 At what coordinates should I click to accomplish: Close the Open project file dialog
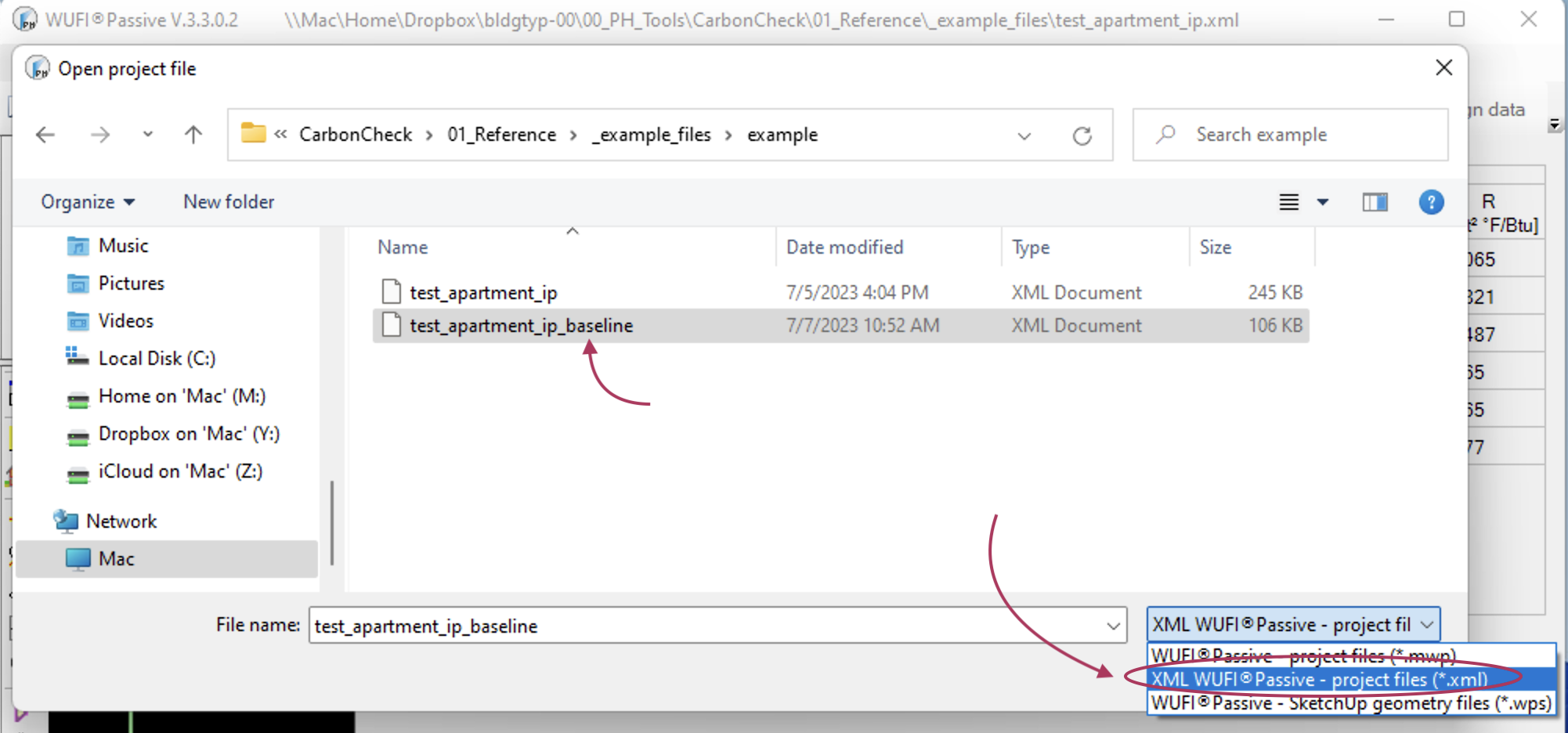pyautogui.click(x=1444, y=68)
